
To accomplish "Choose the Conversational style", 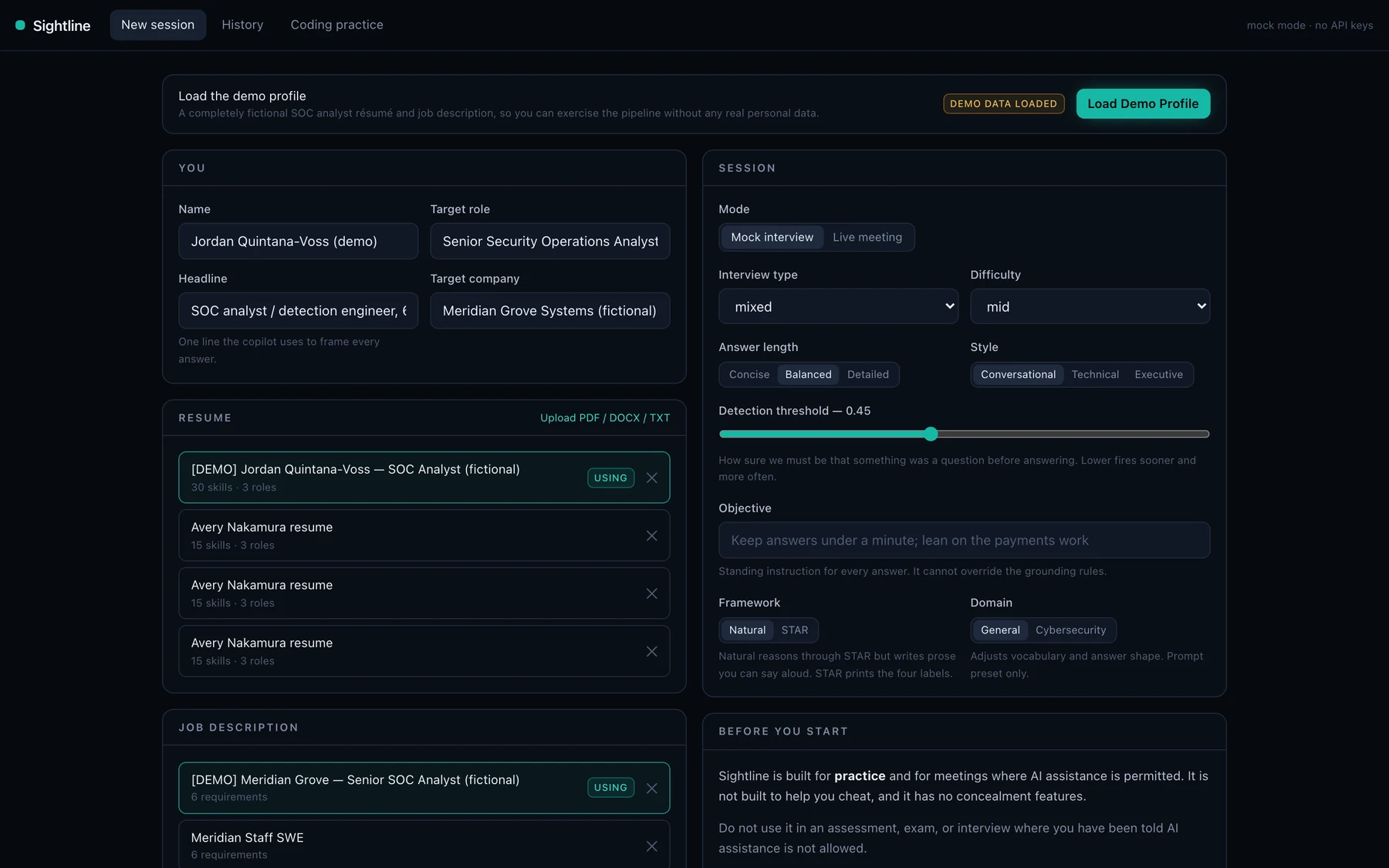I will click(x=1018, y=374).
